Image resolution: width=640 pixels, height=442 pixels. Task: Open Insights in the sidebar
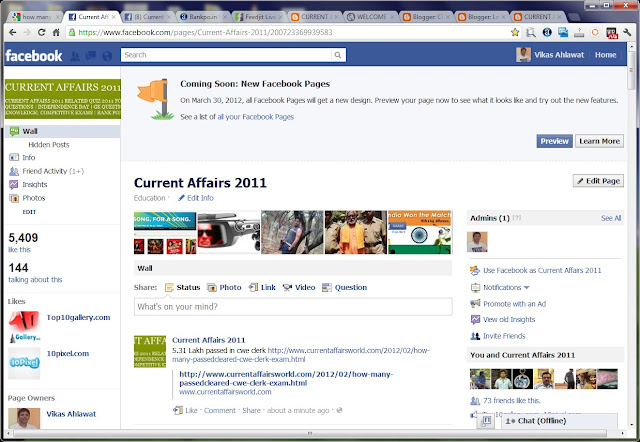point(28,184)
